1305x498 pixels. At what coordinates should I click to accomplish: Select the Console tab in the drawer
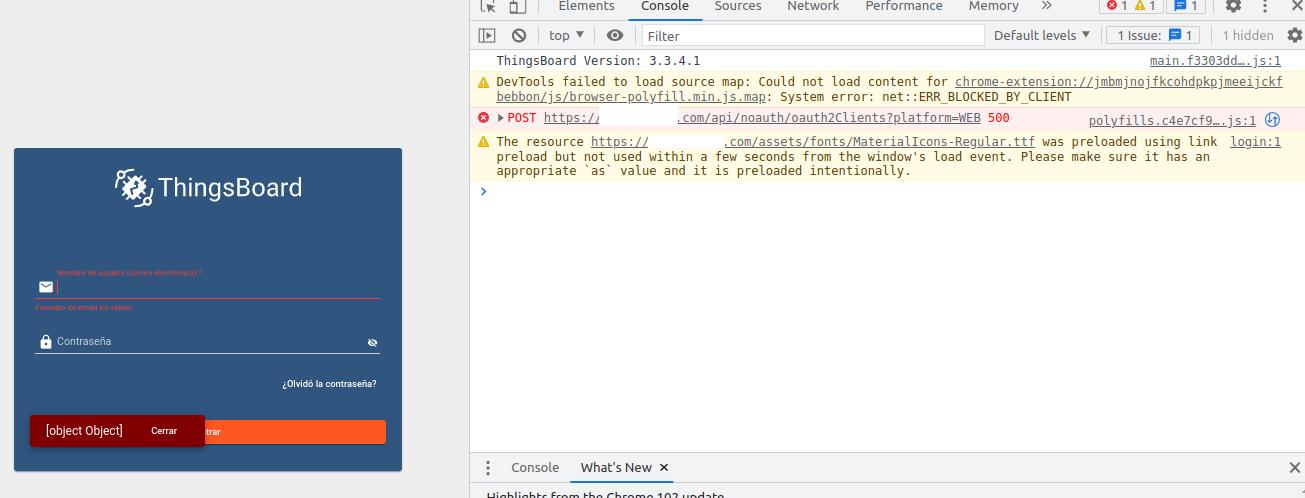[535, 467]
